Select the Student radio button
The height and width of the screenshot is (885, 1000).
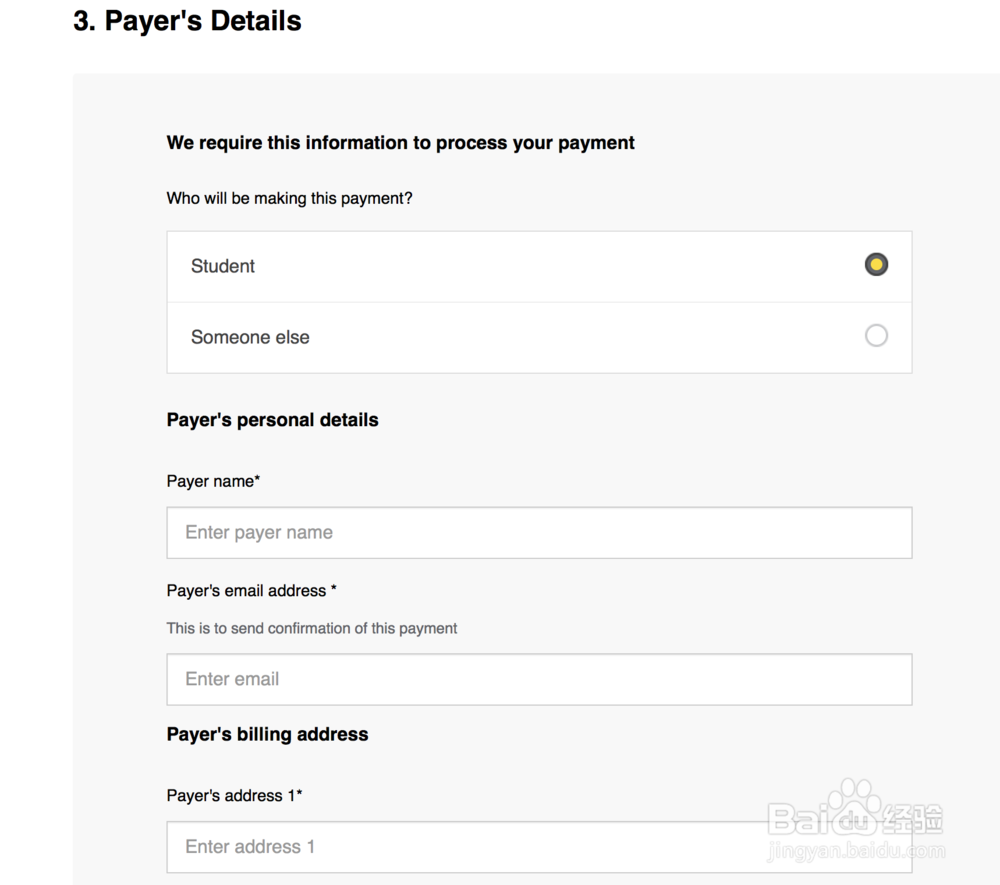pyautogui.click(x=876, y=265)
